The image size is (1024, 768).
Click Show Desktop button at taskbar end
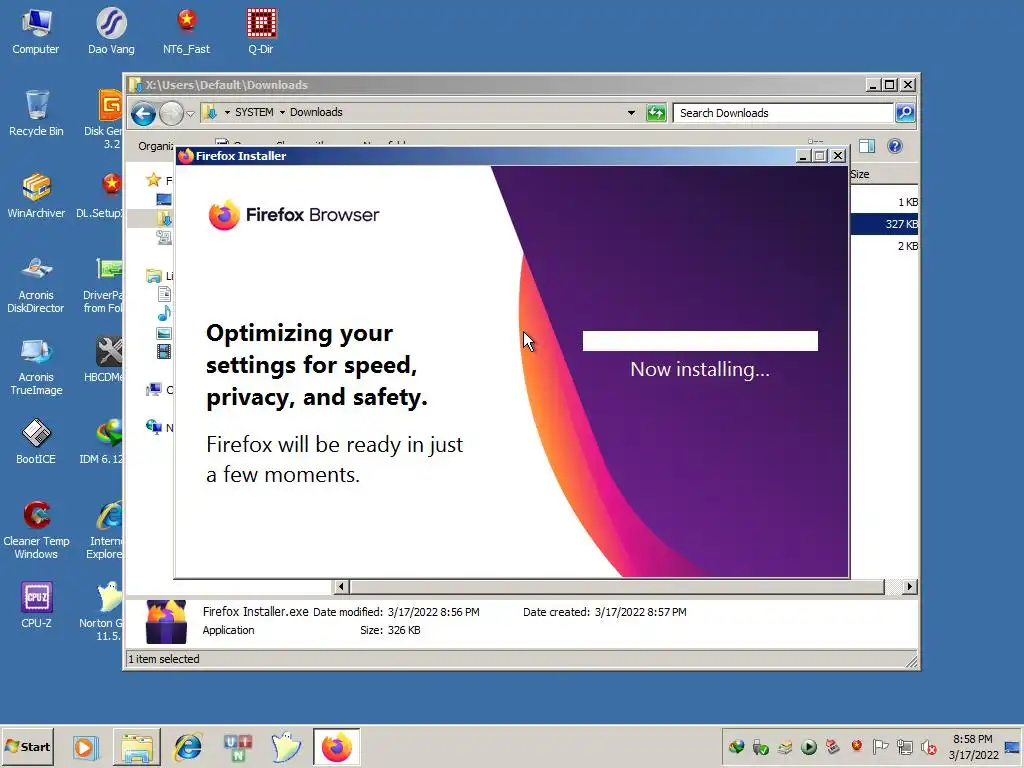[1012, 746]
